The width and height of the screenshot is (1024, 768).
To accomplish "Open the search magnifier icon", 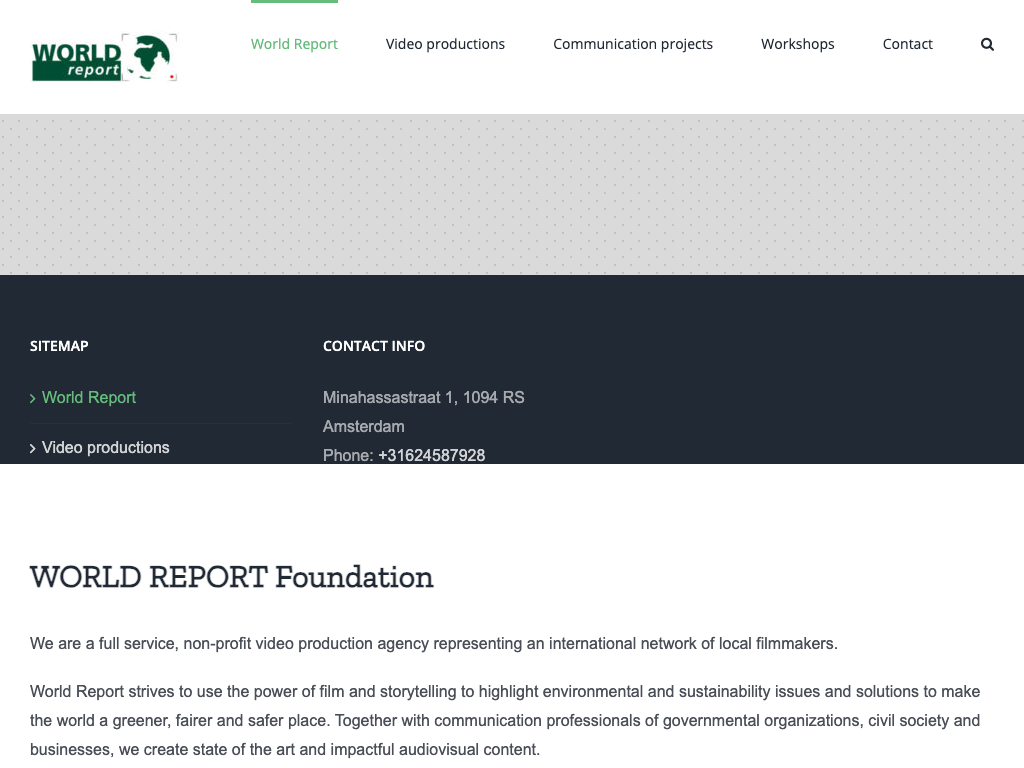I will tap(987, 44).
